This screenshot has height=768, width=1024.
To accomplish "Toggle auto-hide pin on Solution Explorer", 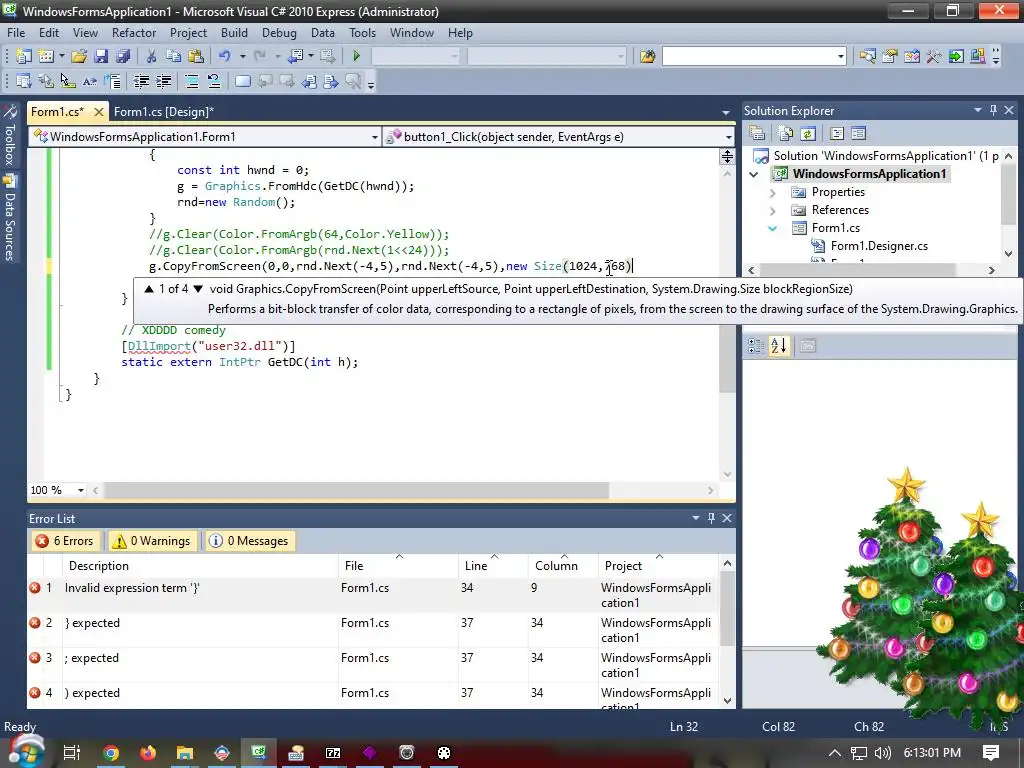I will point(993,110).
